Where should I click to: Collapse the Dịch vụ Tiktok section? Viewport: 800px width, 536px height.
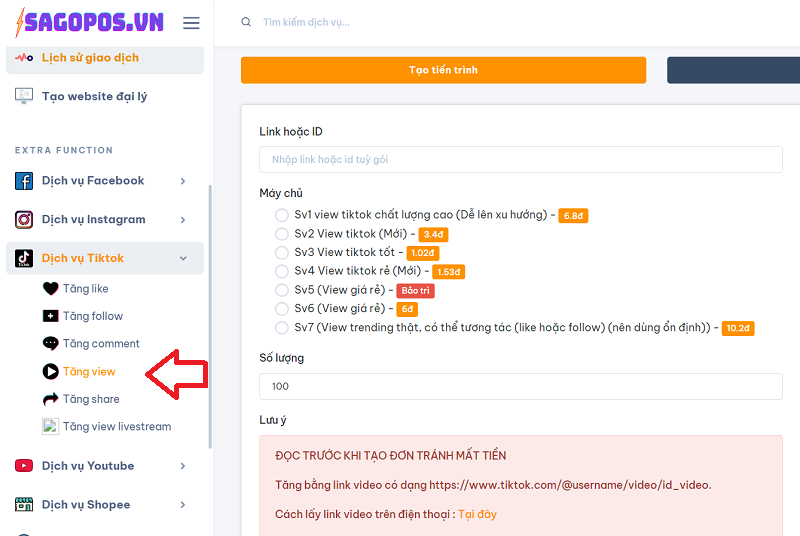(183, 258)
